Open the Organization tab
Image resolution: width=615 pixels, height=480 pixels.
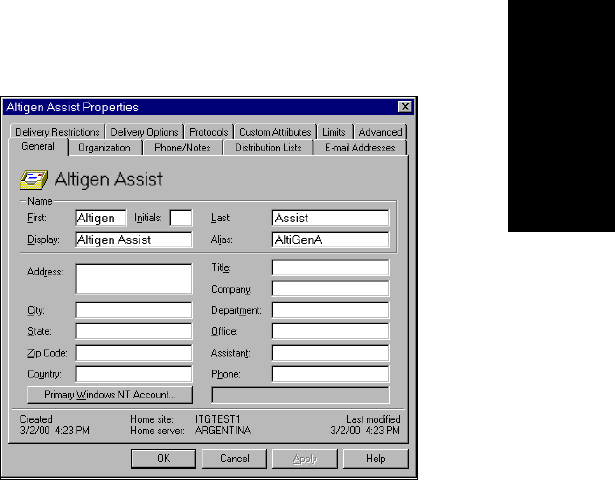[104, 148]
